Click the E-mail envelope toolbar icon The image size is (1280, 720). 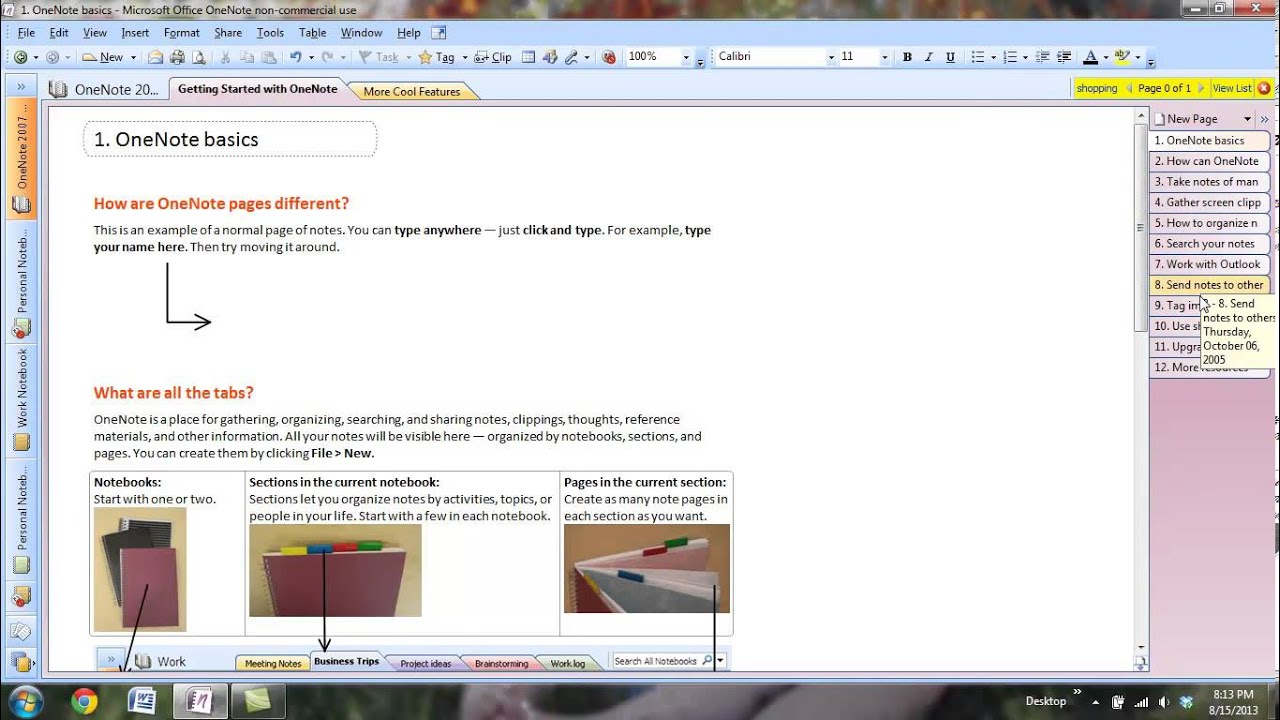coord(155,57)
